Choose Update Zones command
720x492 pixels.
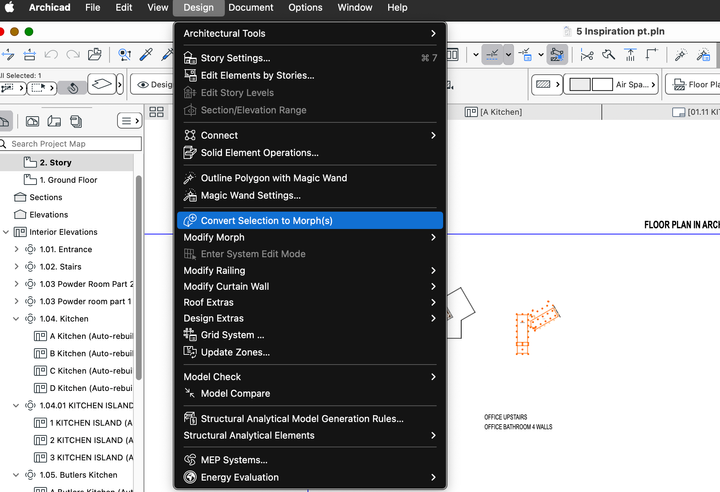point(310,352)
